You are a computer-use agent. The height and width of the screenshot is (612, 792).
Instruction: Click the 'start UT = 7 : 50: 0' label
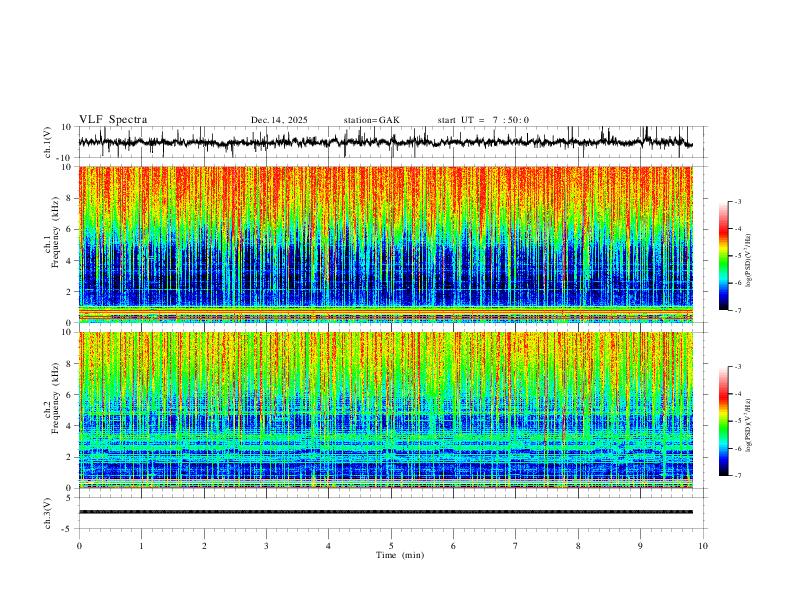click(483, 120)
